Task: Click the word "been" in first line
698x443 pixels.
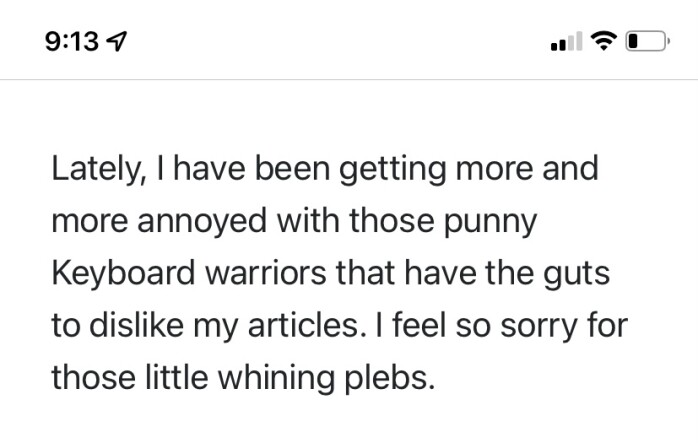Action: click(292, 169)
